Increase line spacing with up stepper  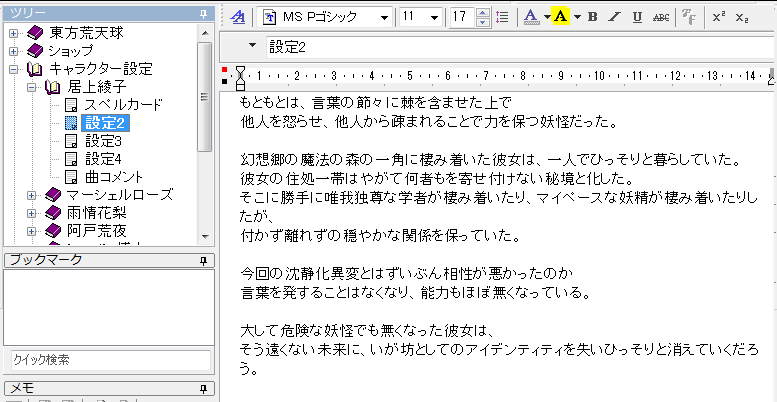pos(483,13)
